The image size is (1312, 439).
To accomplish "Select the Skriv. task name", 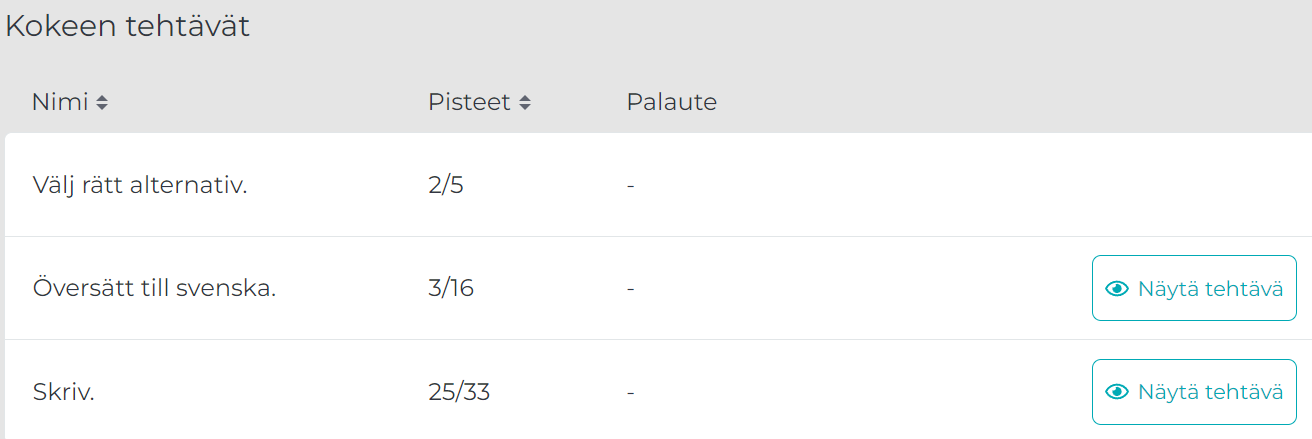I will click(63, 392).
